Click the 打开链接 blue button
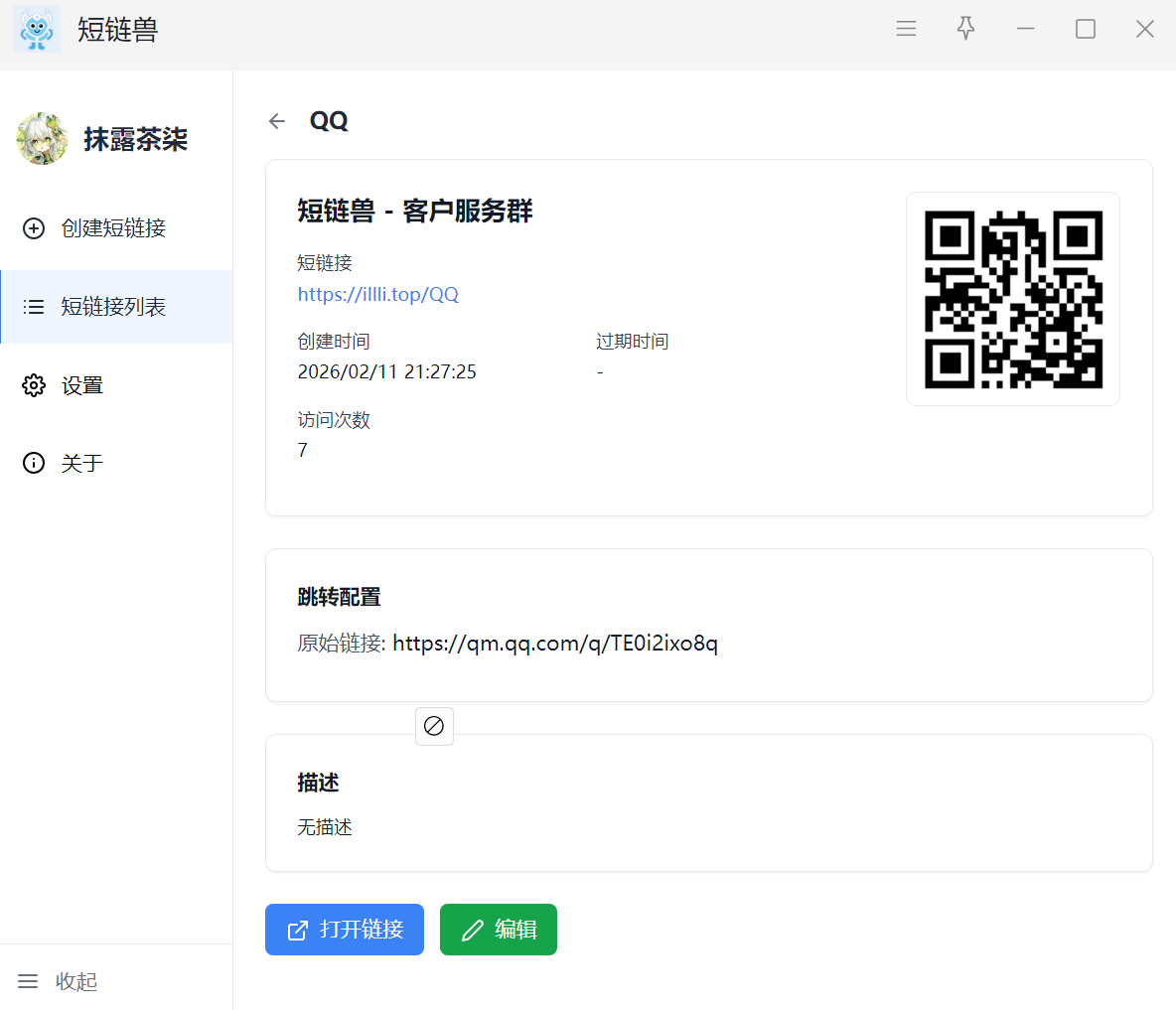Viewport: 1176px width, 1010px height. 345,930
